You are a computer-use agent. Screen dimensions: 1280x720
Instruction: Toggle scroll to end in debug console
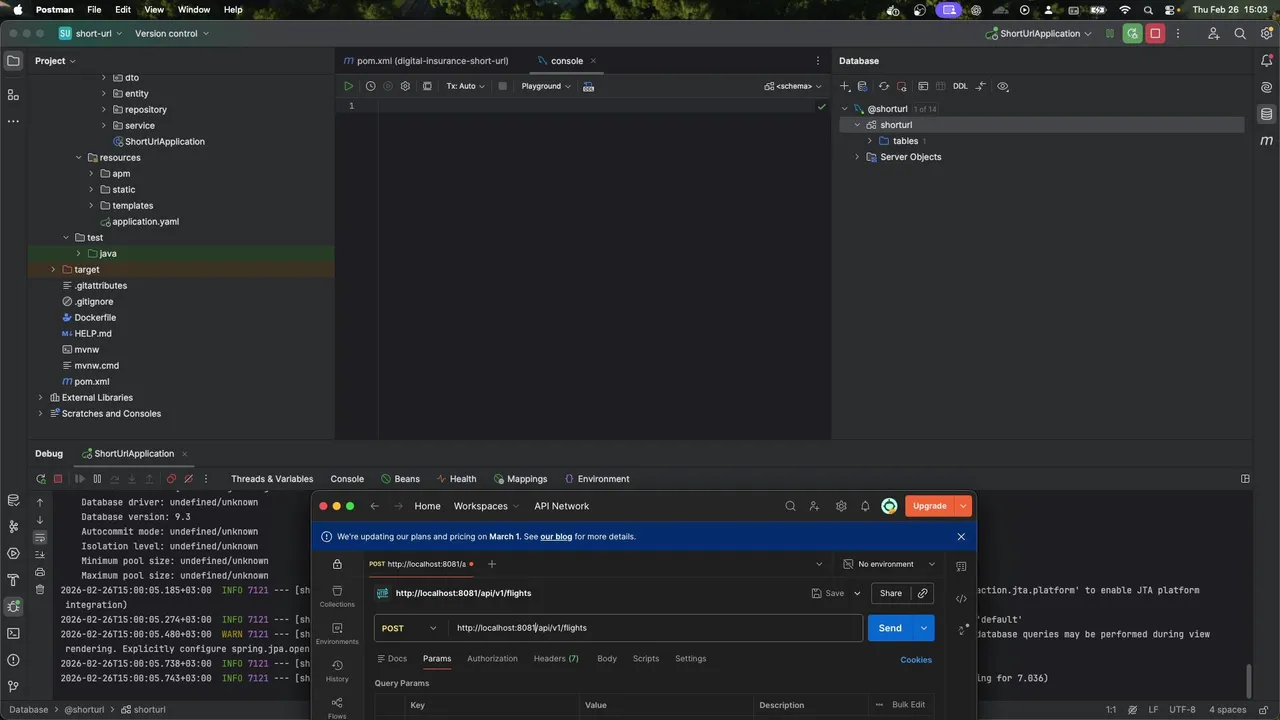coord(40,554)
